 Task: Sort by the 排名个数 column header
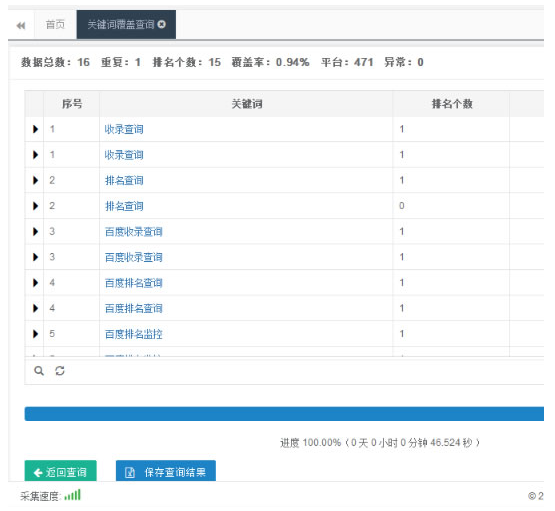(451, 104)
